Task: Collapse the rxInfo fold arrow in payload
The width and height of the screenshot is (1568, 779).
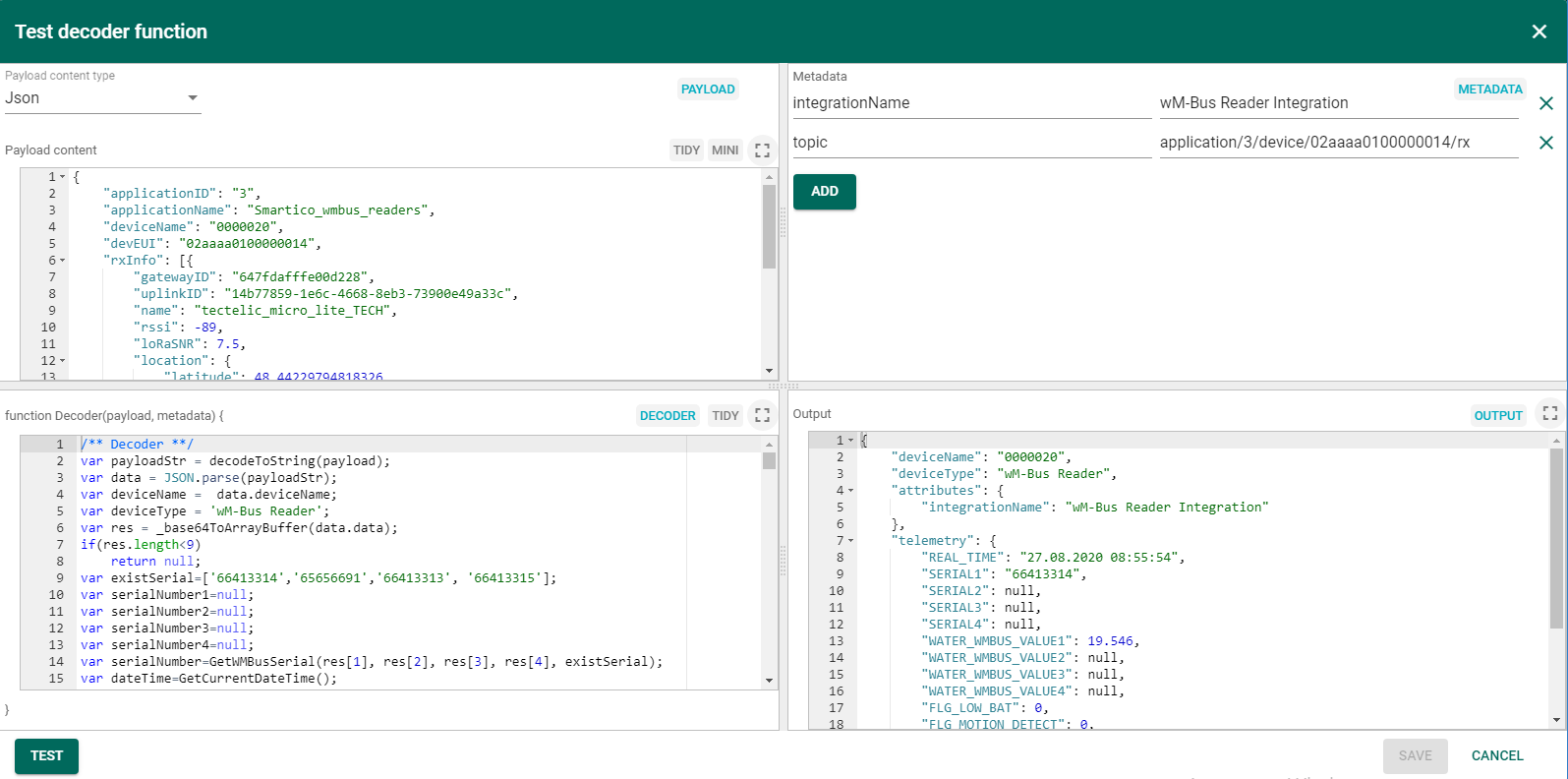Action: coord(63,261)
